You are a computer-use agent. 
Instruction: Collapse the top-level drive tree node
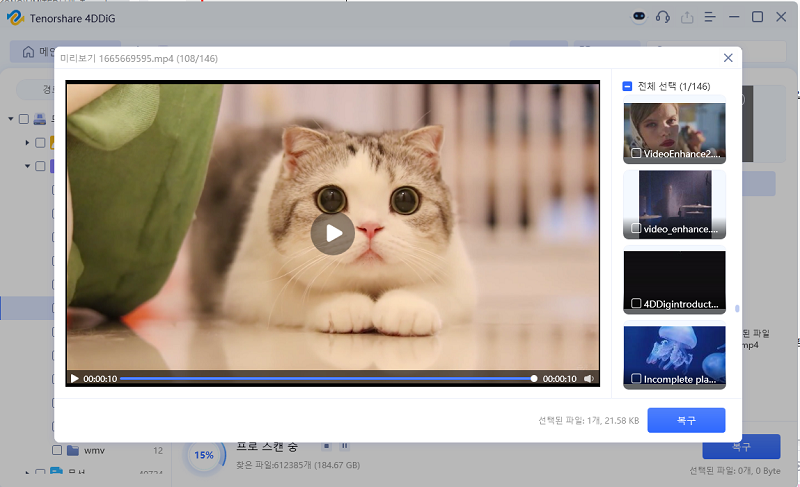11,119
